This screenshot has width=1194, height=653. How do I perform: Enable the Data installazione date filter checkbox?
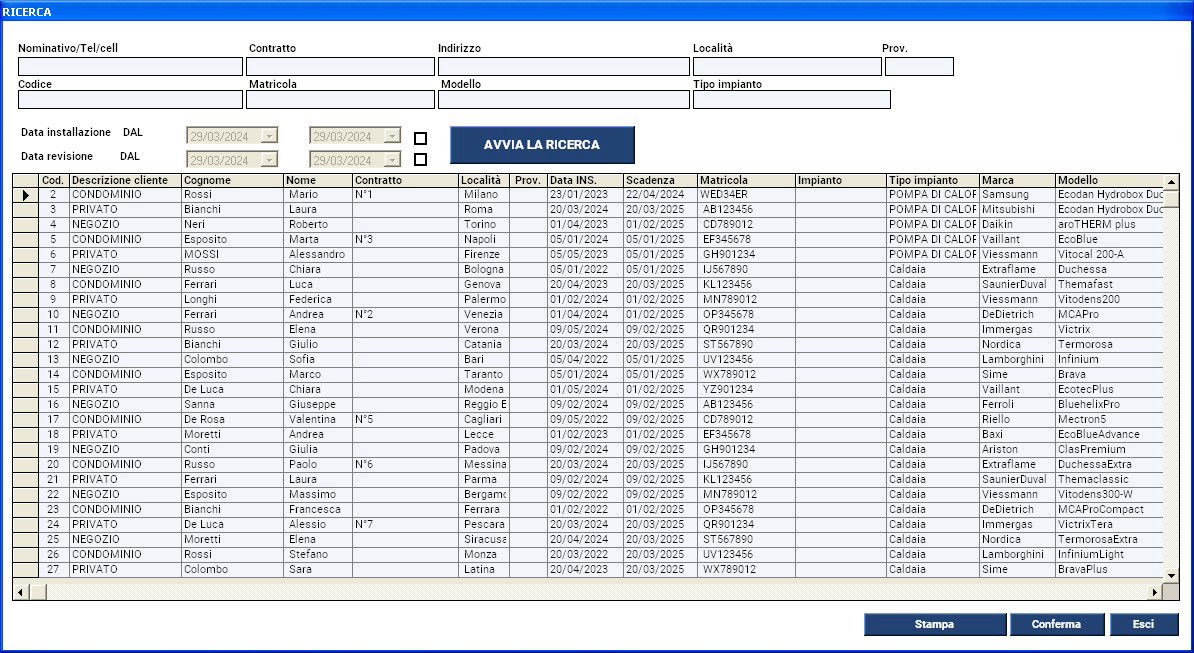[x=420, y=138]
